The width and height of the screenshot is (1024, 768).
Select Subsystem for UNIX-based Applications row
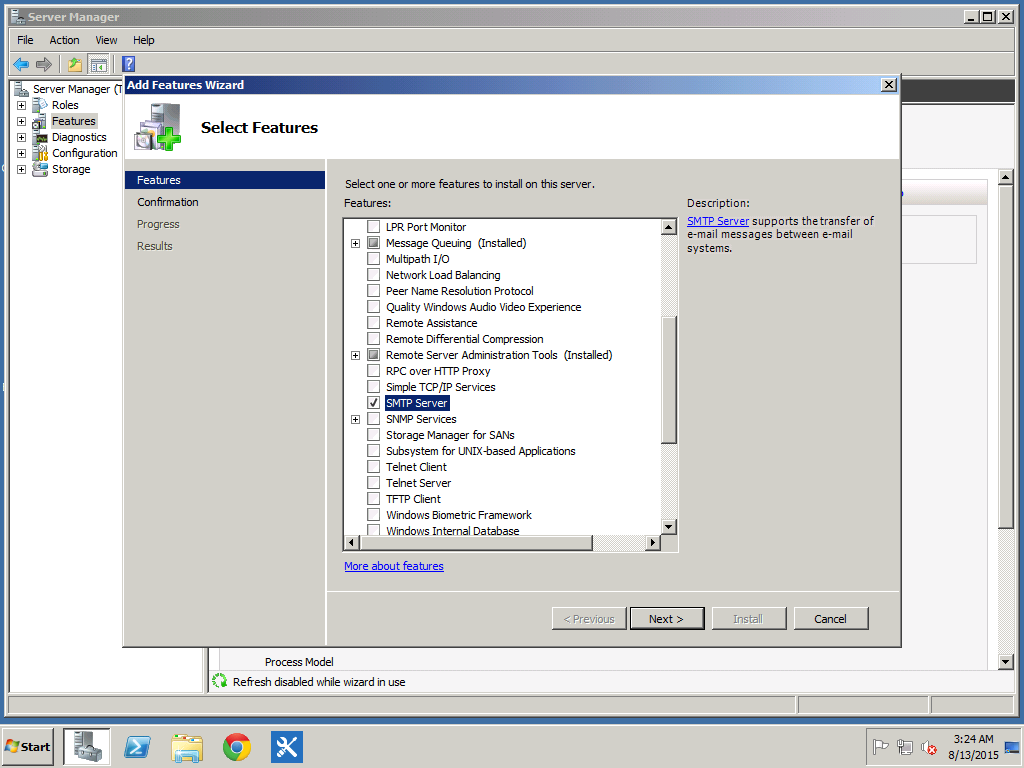tap(481, 451)
